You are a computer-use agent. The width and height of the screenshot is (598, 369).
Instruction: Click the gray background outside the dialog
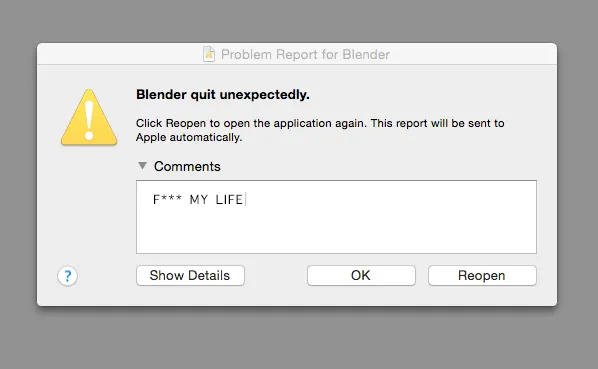pos(299,339)
